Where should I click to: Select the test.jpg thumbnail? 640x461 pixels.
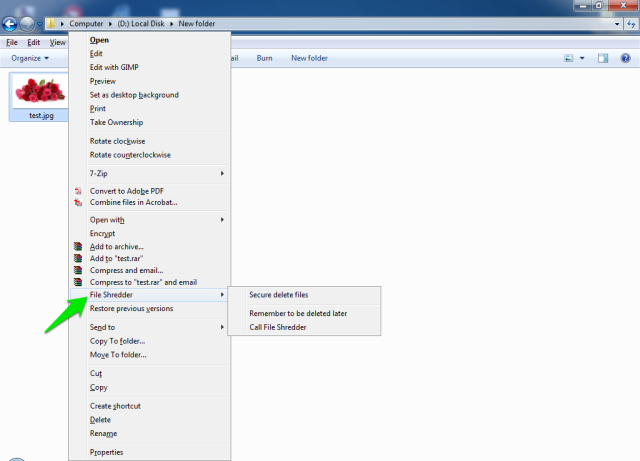[42, 97]
